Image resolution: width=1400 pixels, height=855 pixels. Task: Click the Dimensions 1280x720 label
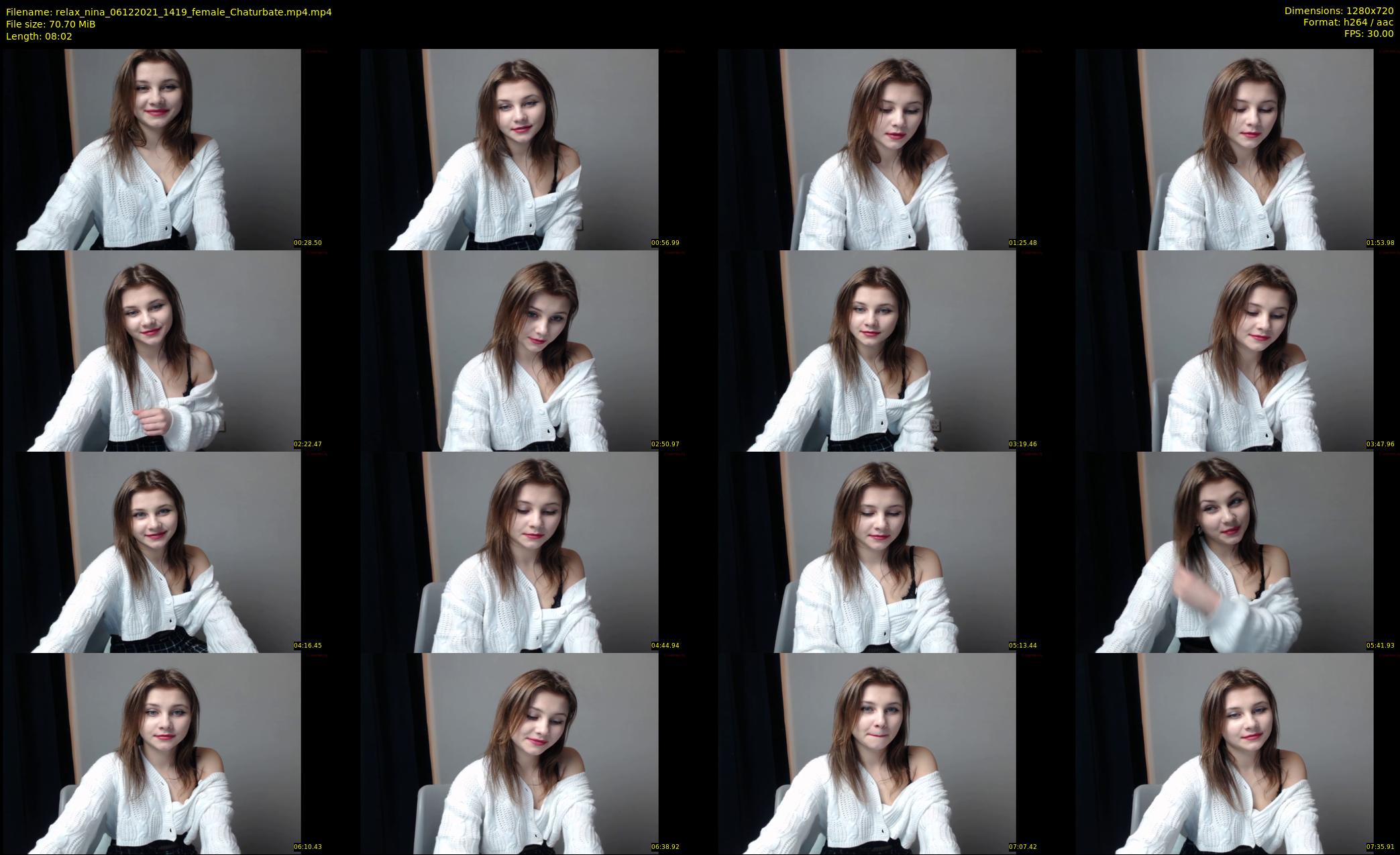pos(1338,11)
